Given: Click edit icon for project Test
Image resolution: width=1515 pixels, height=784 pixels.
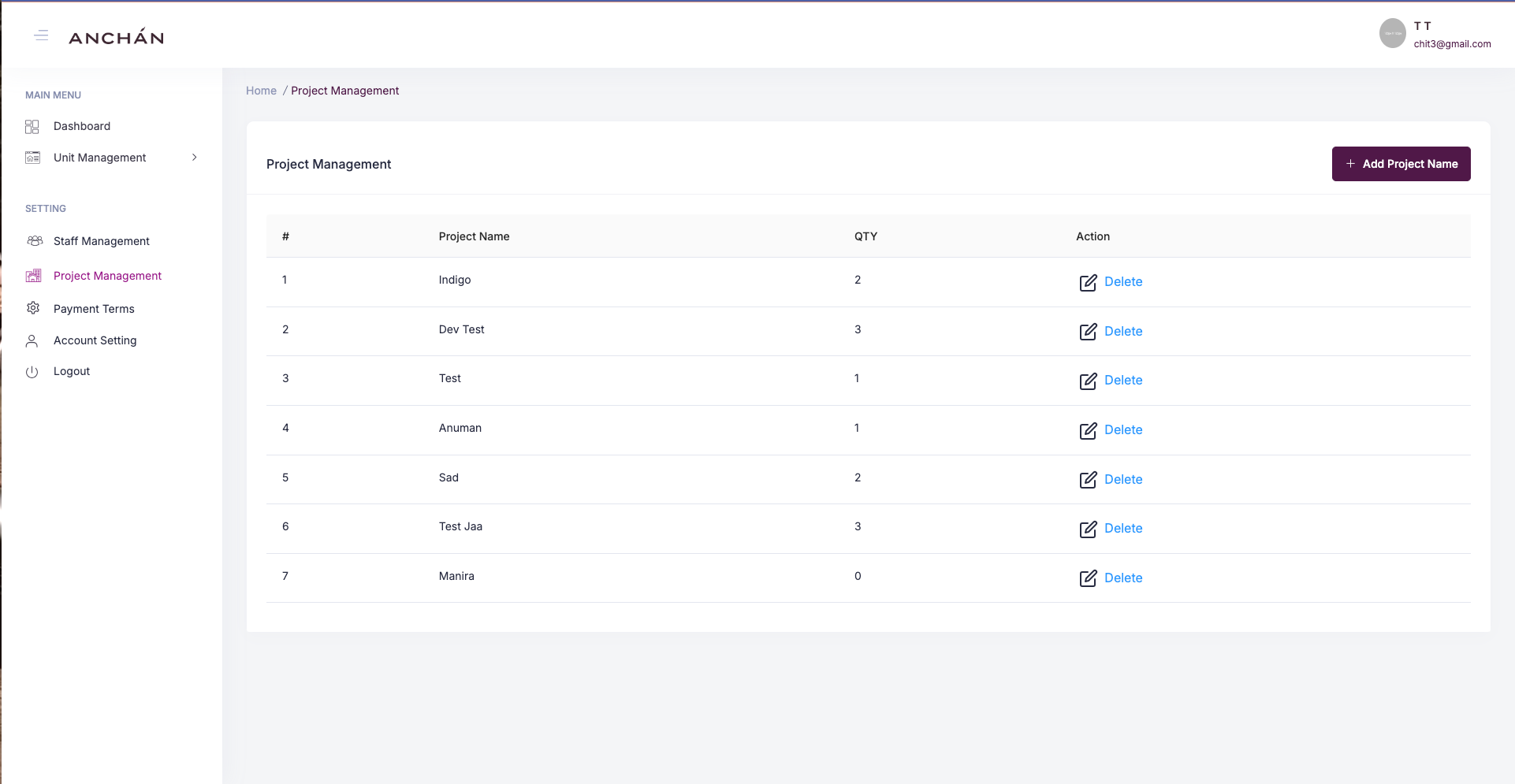Looking at the screenshot, I should tap(1088, 381).
